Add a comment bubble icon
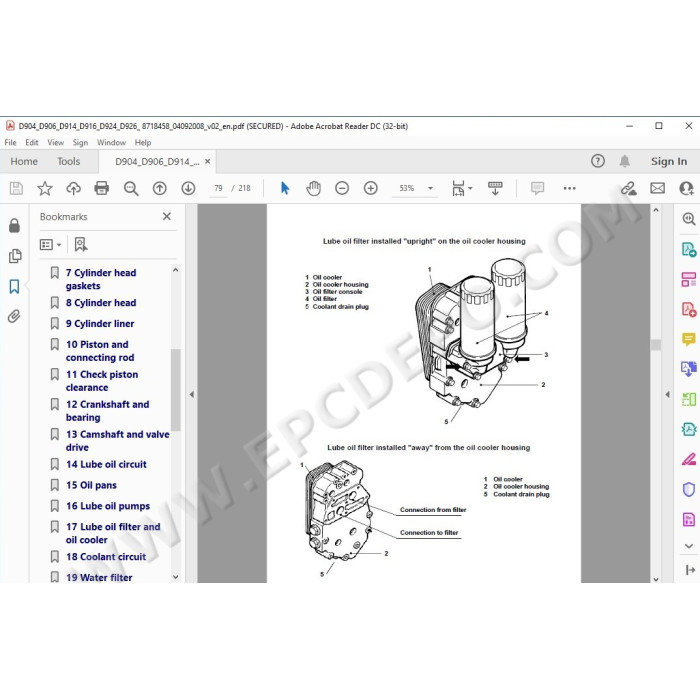Screen dimensions: 700x700 click(x=538, y=188)
